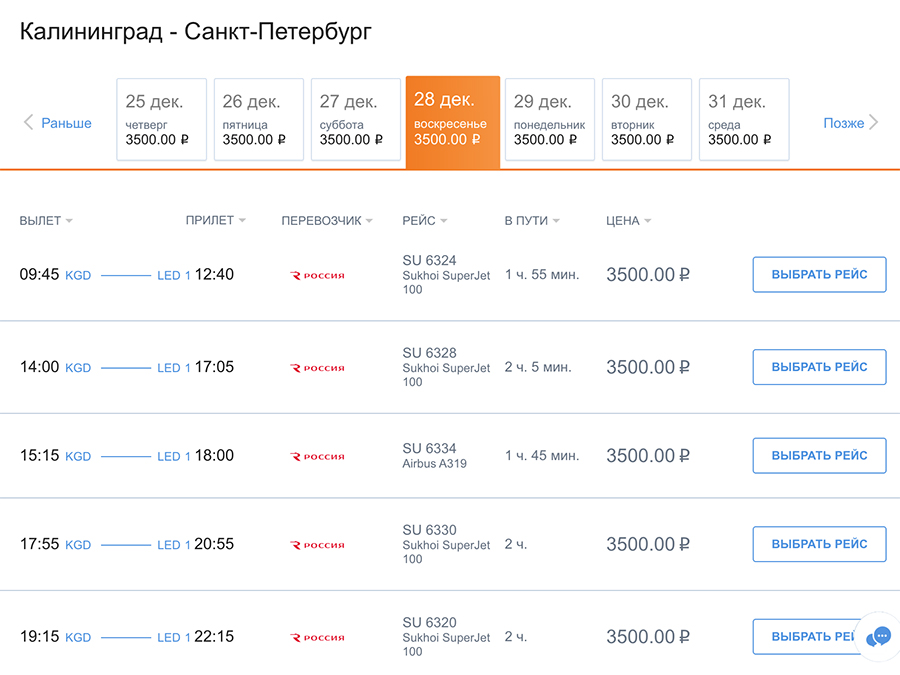Sort flights by ЦЕНА column
Screen dimensions: 900x675
pos(628,221)
